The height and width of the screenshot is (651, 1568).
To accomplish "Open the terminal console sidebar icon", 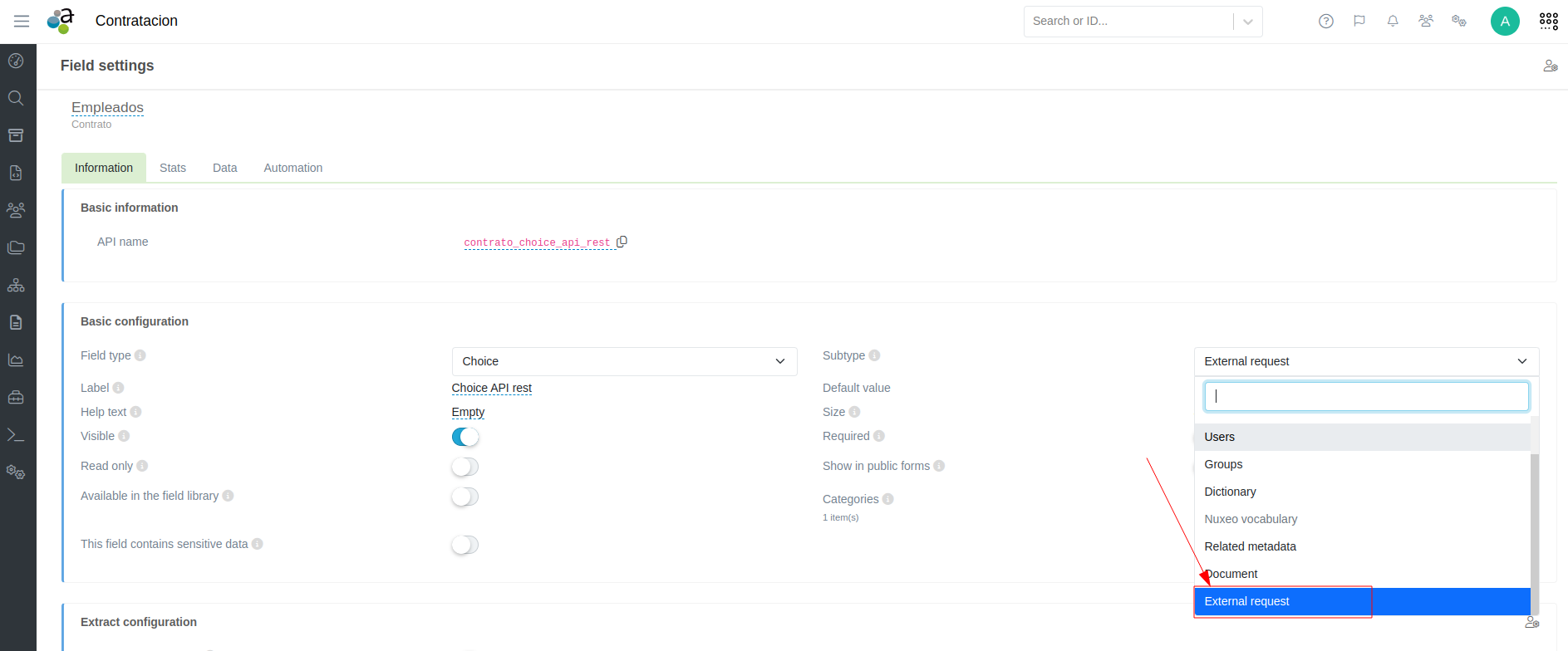I will pos(16,435).
